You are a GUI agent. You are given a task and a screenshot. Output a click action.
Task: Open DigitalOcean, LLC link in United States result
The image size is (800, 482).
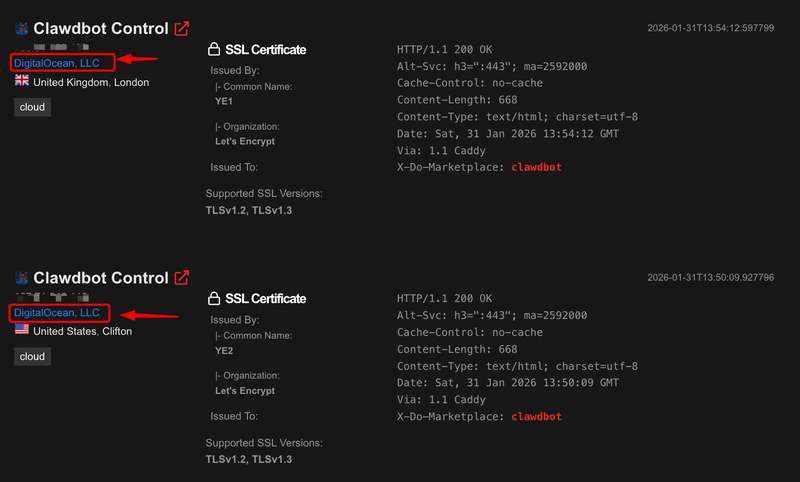click(57, 313)
